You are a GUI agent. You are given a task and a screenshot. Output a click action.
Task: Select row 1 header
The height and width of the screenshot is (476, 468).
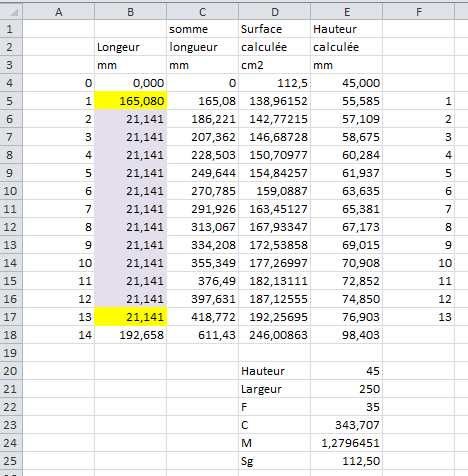click(x=11, y=29)
